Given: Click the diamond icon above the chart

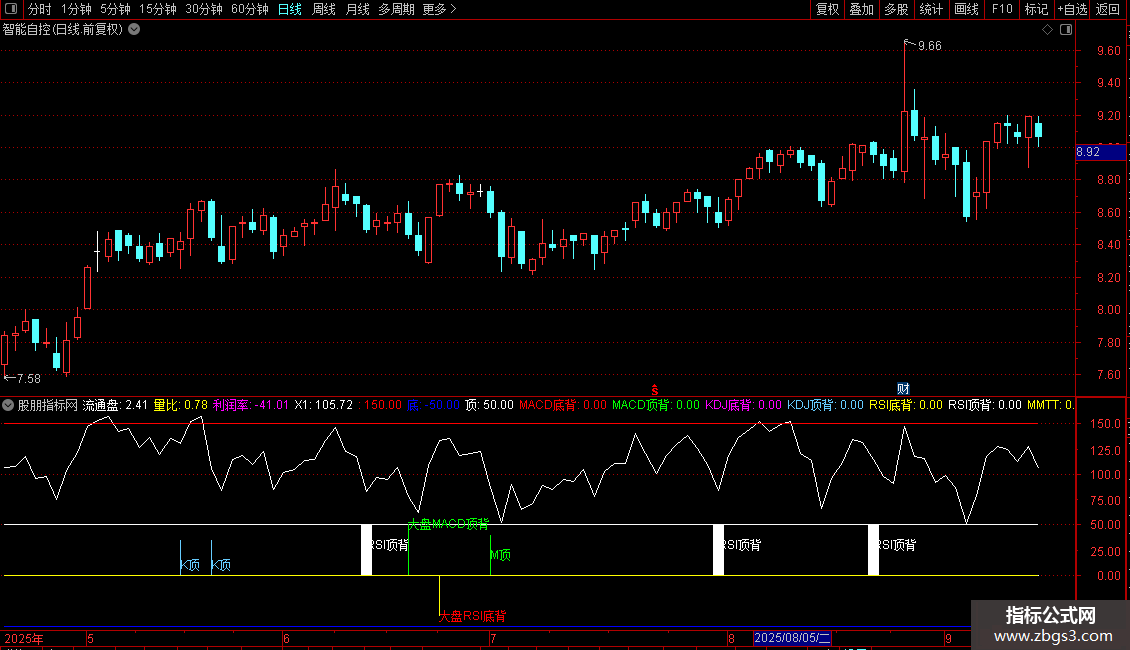Looking at the screenshot, I should tap(1047, 30).
